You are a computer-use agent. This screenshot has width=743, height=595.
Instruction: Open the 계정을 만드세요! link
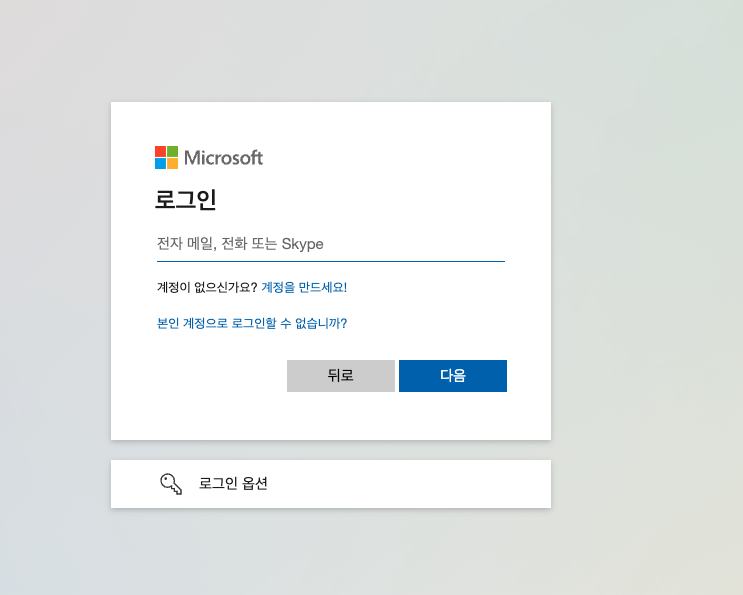click(304, 287)
